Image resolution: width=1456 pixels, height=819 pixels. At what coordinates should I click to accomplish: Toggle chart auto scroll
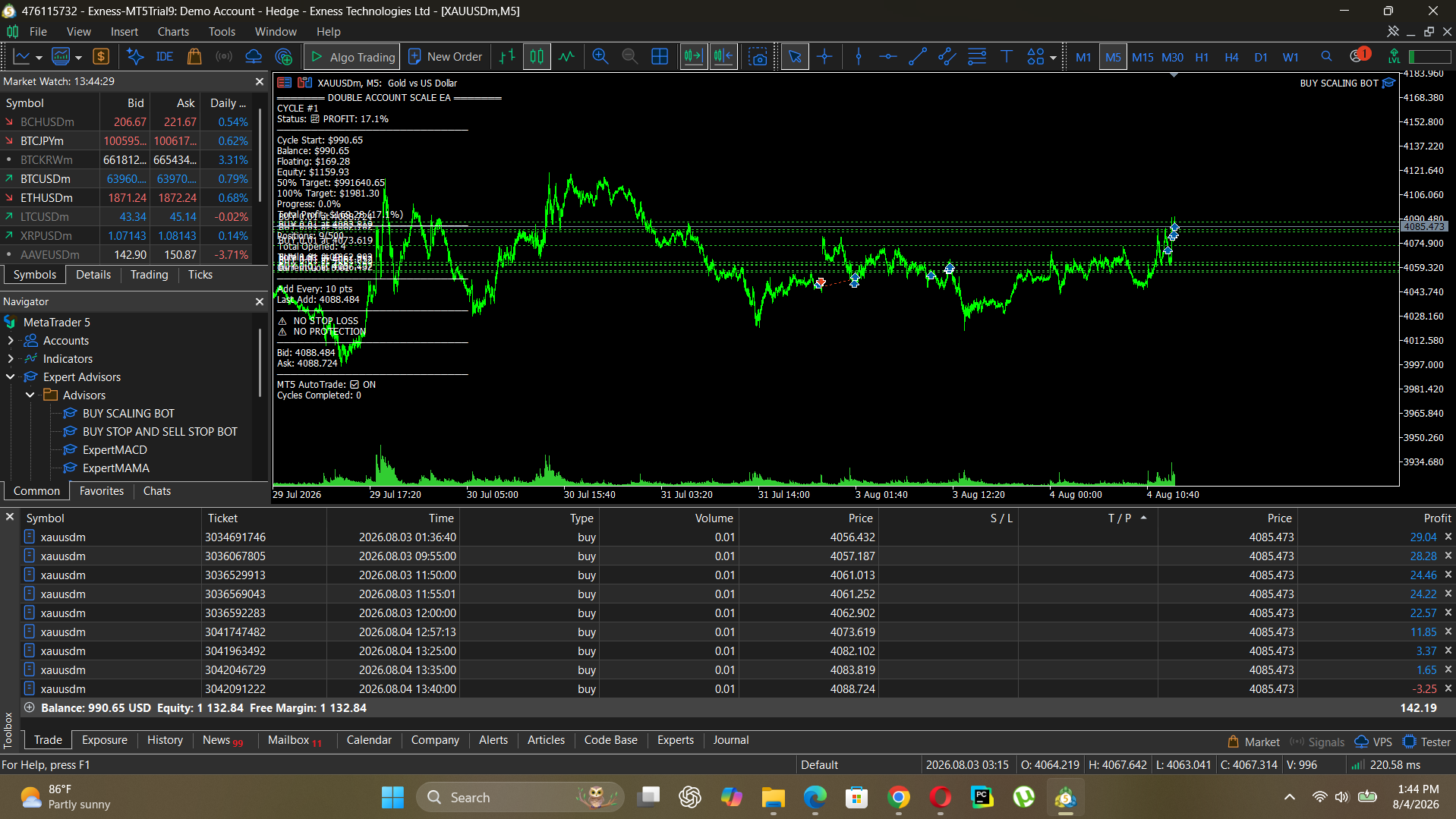point(693,57)
